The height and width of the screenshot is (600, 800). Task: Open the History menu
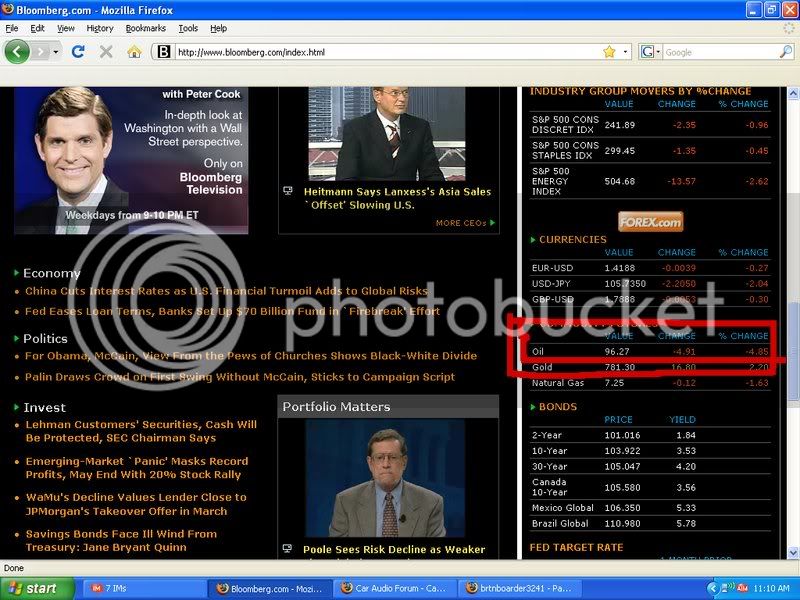click(x=100, y=29)
